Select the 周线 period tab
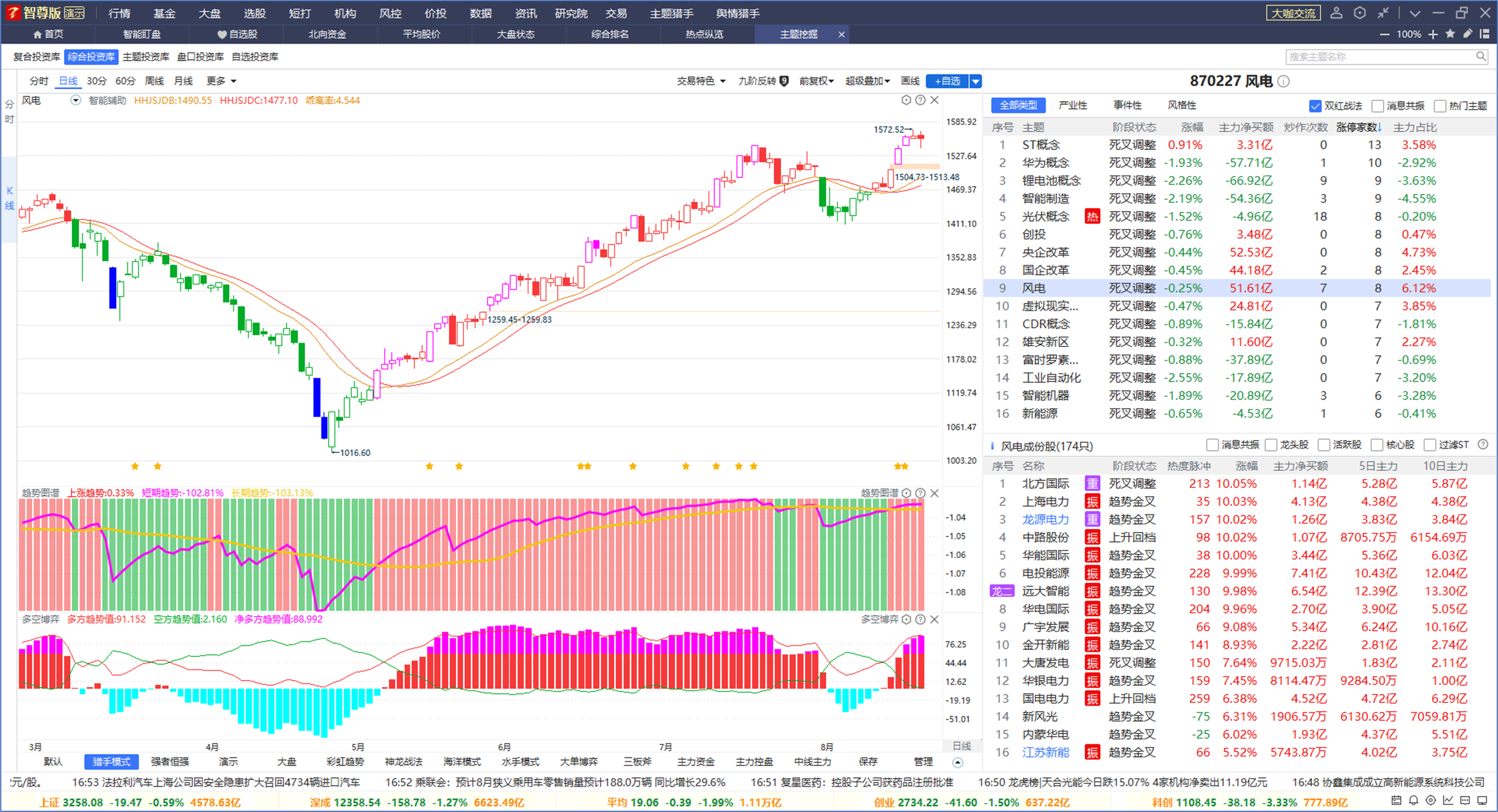This screenshot has width=1498, height=812. tap(154, 81)
